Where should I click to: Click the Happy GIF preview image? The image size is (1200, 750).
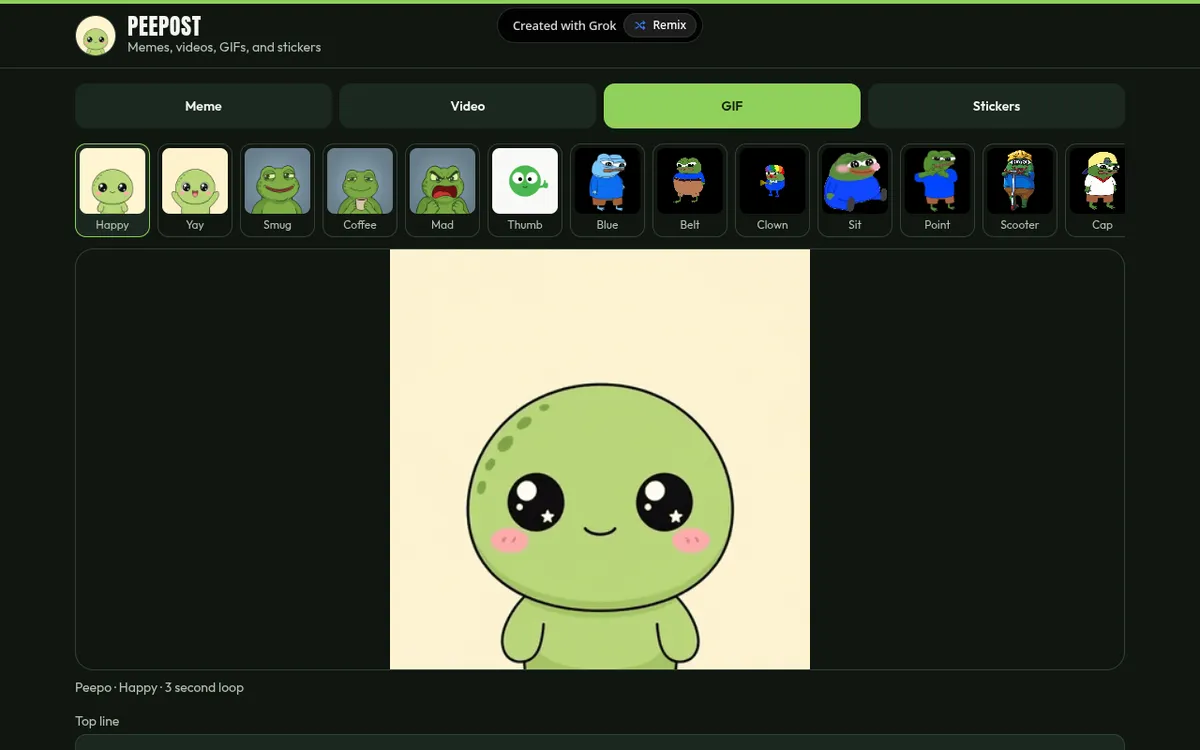(600, 459)
